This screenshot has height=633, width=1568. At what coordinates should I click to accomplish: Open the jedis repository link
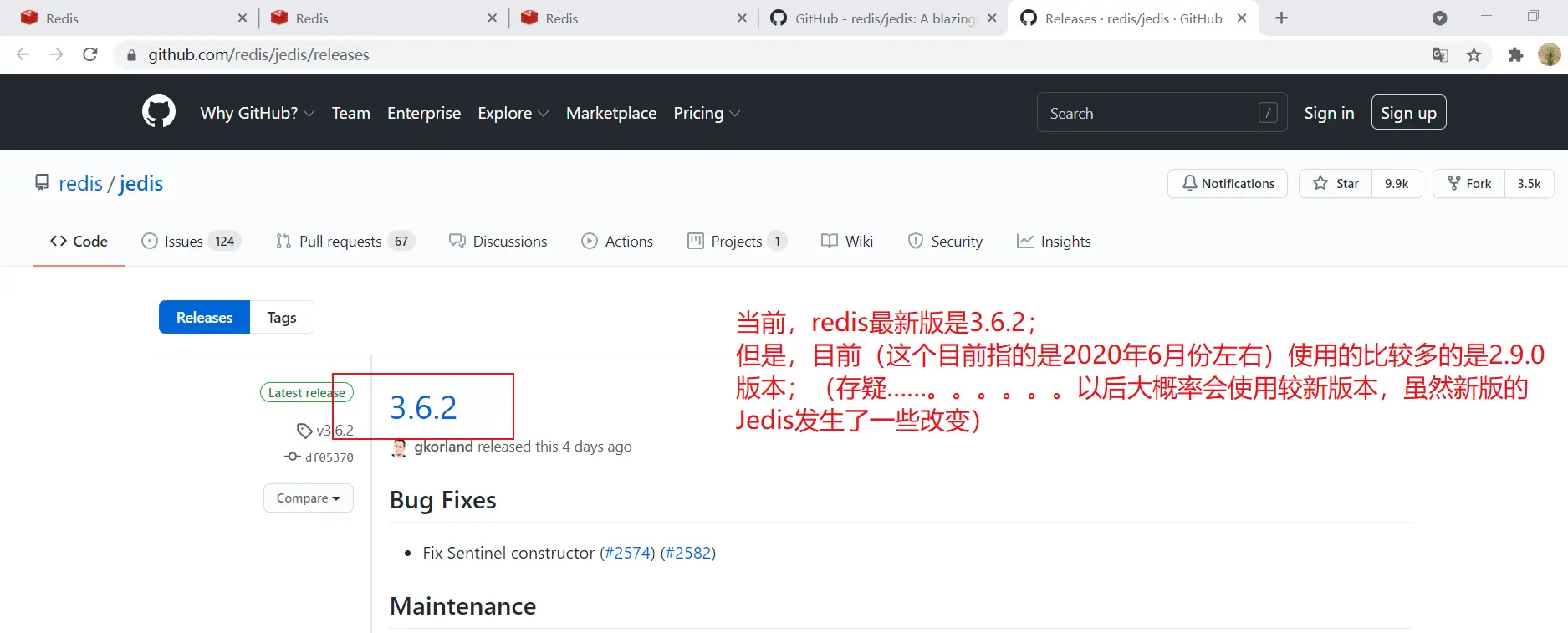click(x=141, y=183)
